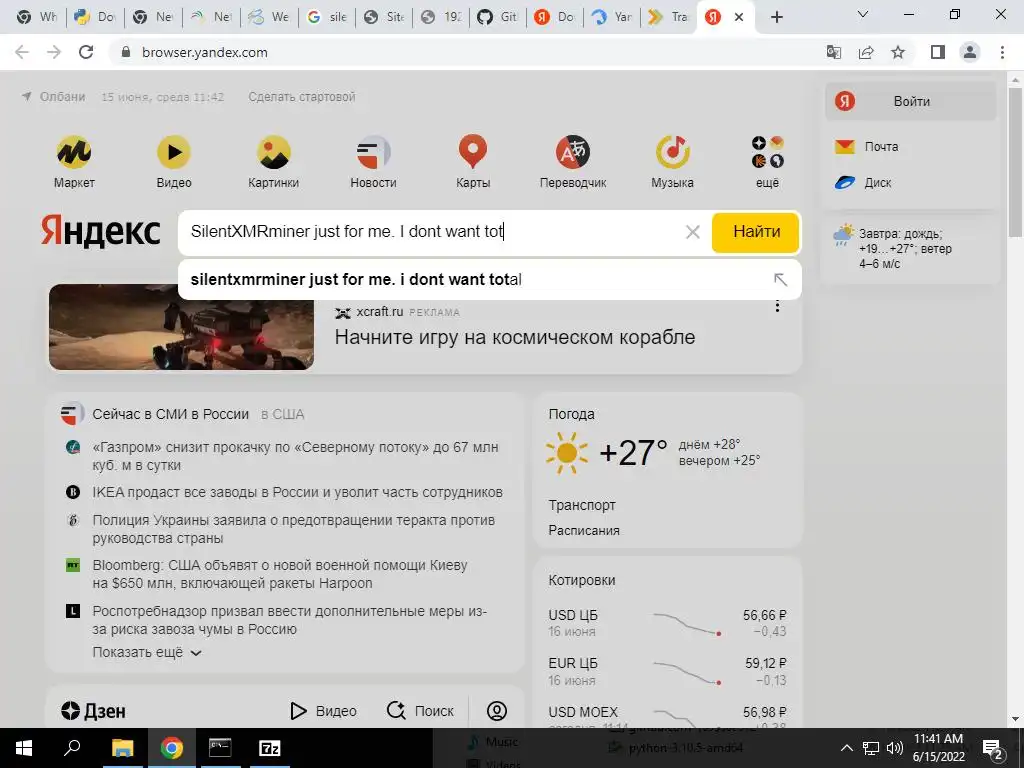
Task: Click the browser Back arrow
Action: 22,52
